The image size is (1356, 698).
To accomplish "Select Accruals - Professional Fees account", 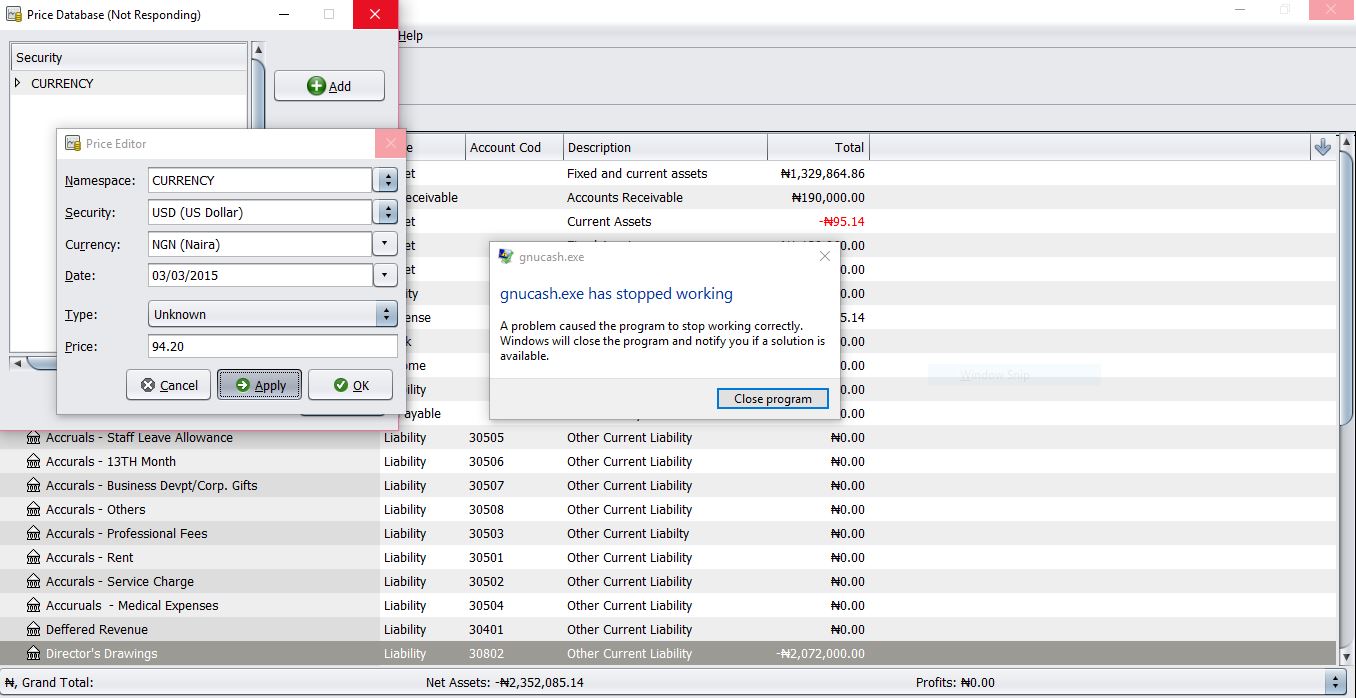I will [x=127, y=534].
